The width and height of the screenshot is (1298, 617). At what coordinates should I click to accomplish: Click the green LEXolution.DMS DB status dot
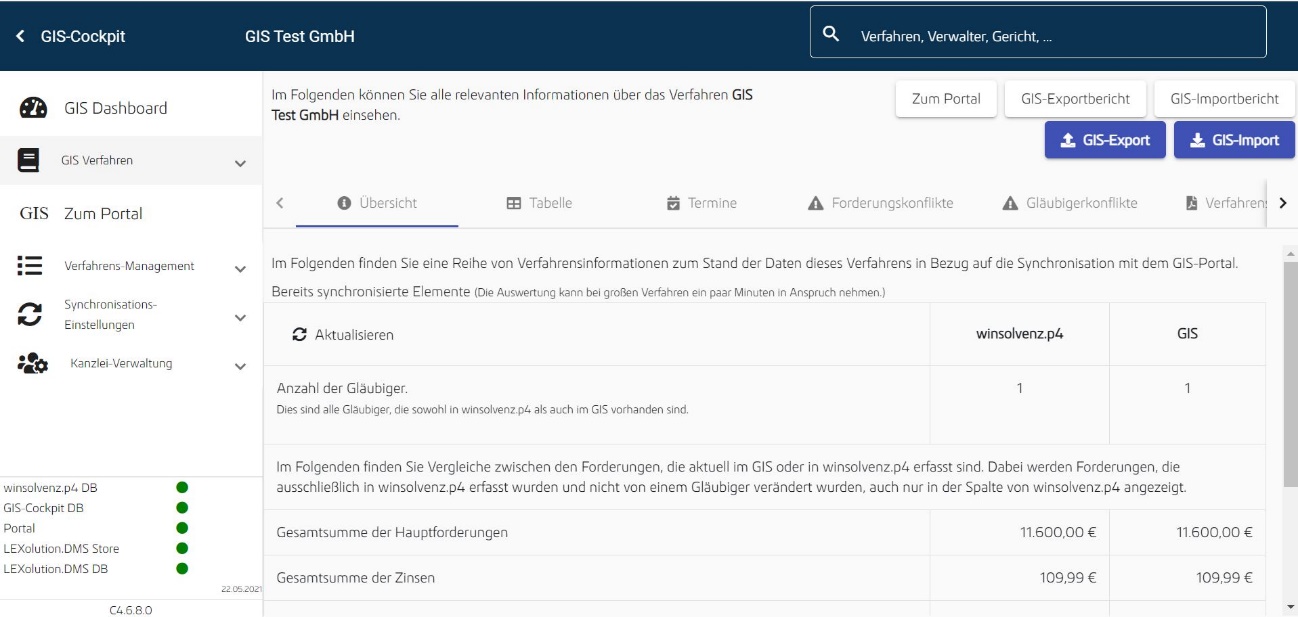[182, 569]
